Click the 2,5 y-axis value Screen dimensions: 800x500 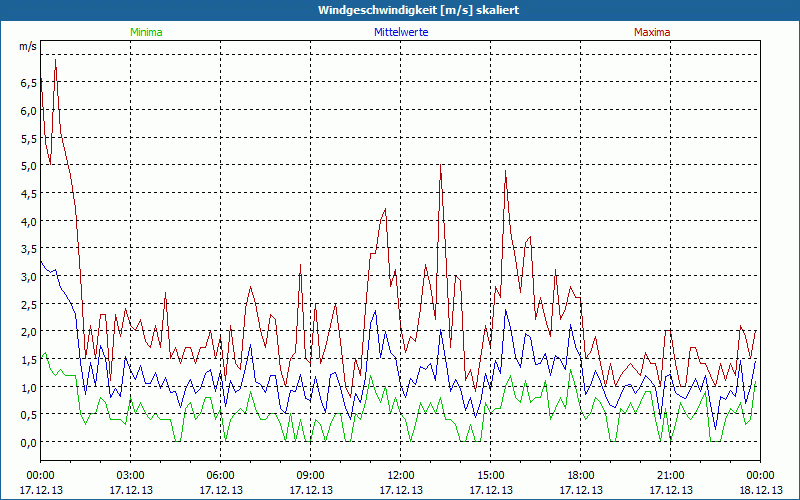28,305
